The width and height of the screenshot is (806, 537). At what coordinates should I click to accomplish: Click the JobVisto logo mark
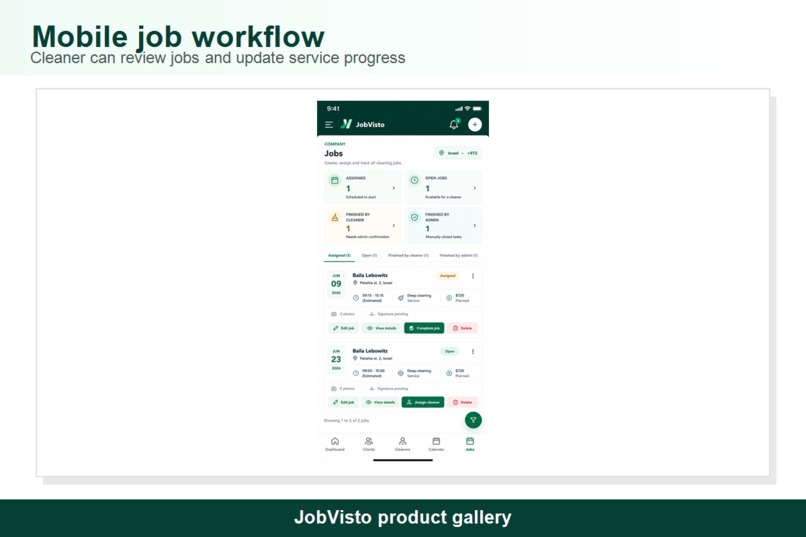pyautogui.click(x=347, y=124)
